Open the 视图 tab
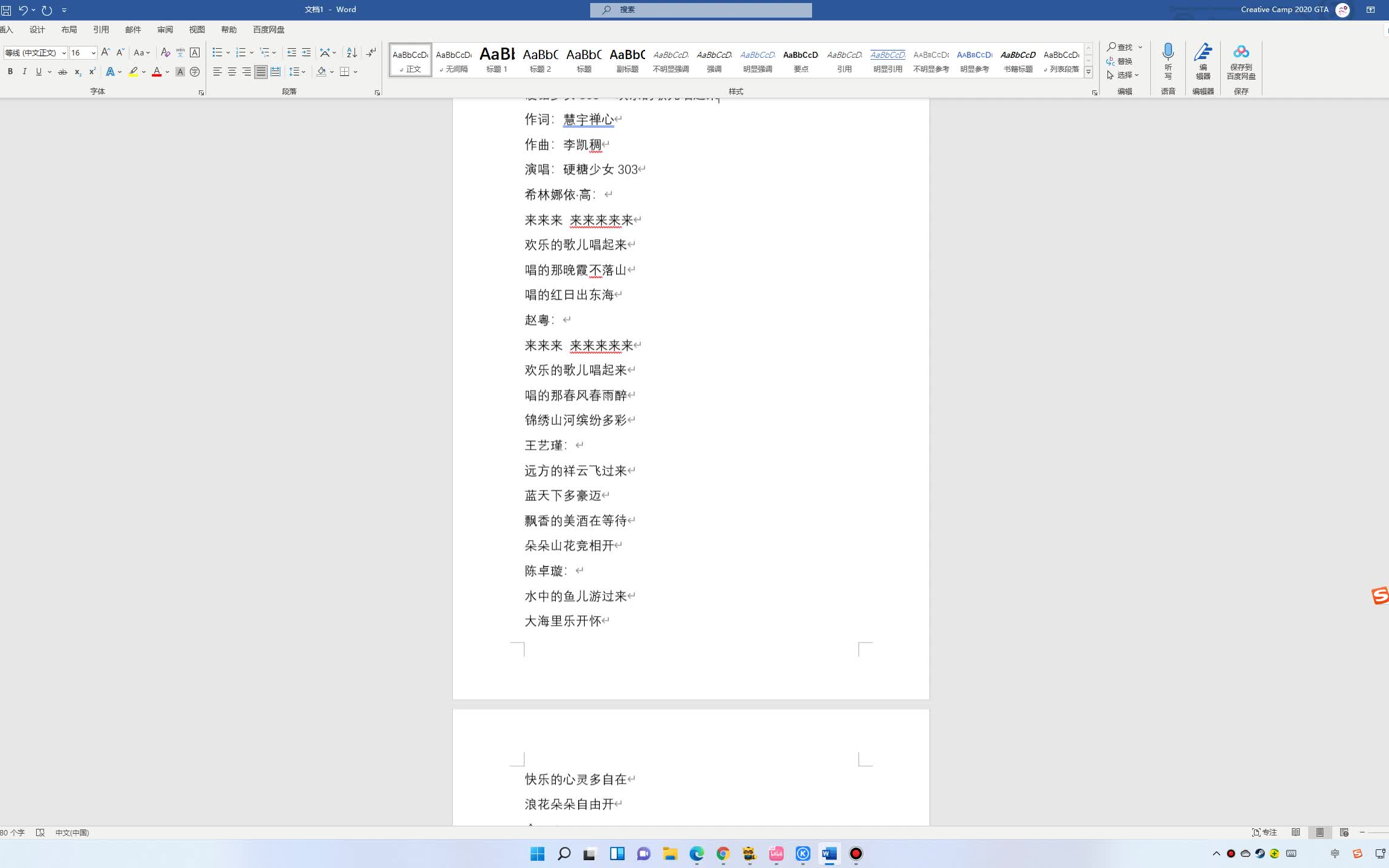1389x868 pixels. [x=197, y=30]
